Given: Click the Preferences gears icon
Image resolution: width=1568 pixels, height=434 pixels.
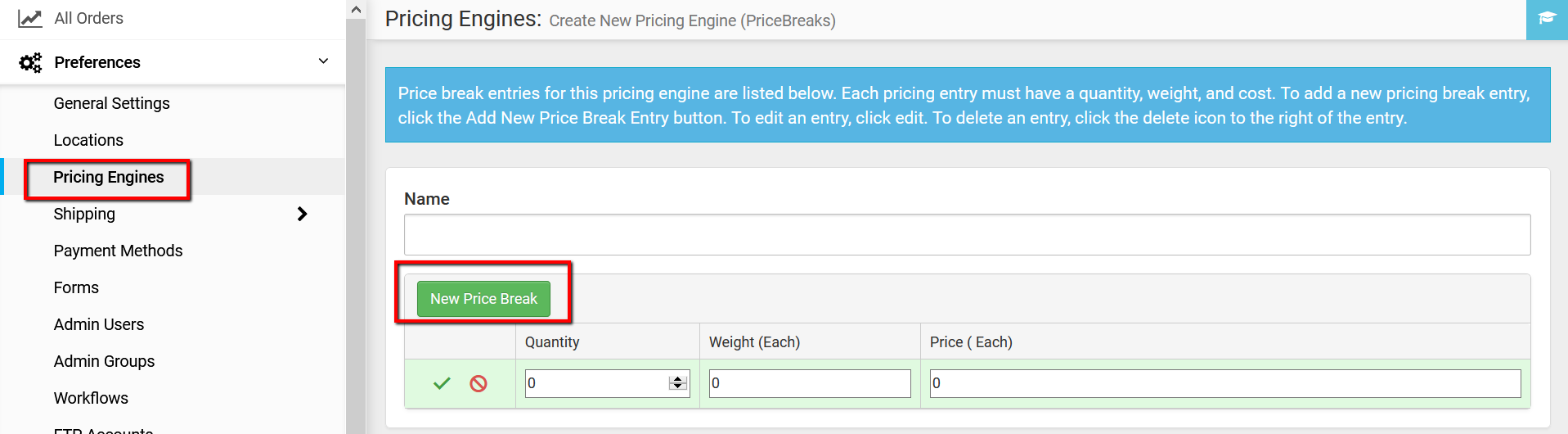Looking at the screenshot, I should pyautogui.click(x=30, y=62).
